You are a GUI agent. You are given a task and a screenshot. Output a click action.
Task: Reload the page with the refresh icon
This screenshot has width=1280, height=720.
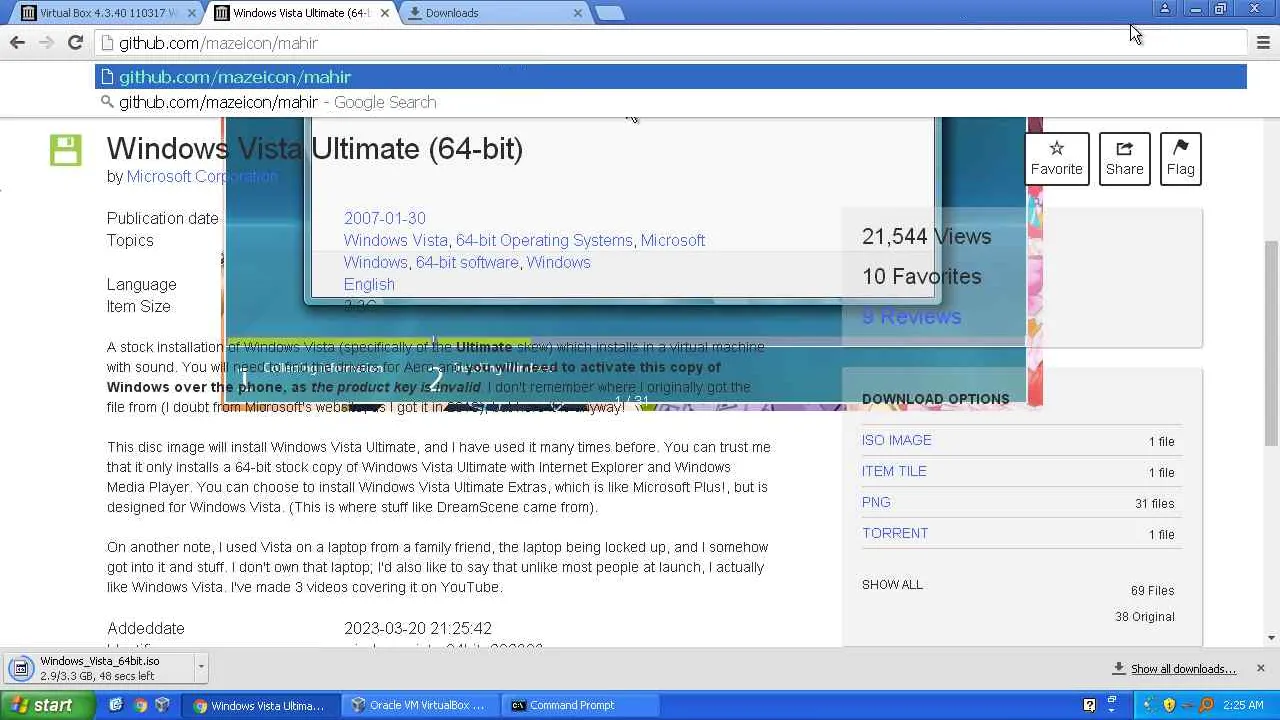click(75, 42)
